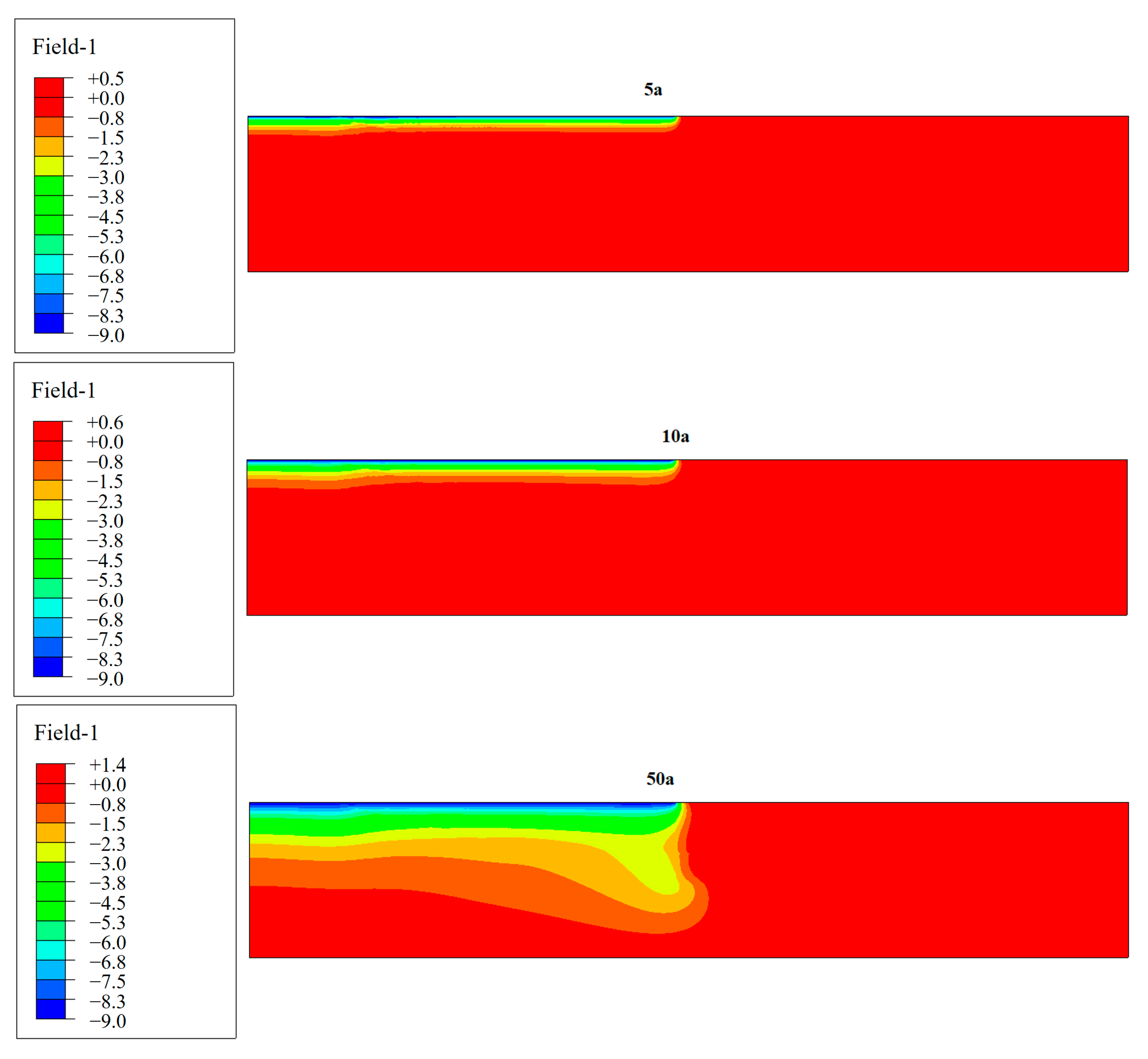The height and width of the screenshot is (1059, 1148).
Task: Click the bottom legend's 'Field-1' heading
Action: [66, 733]
